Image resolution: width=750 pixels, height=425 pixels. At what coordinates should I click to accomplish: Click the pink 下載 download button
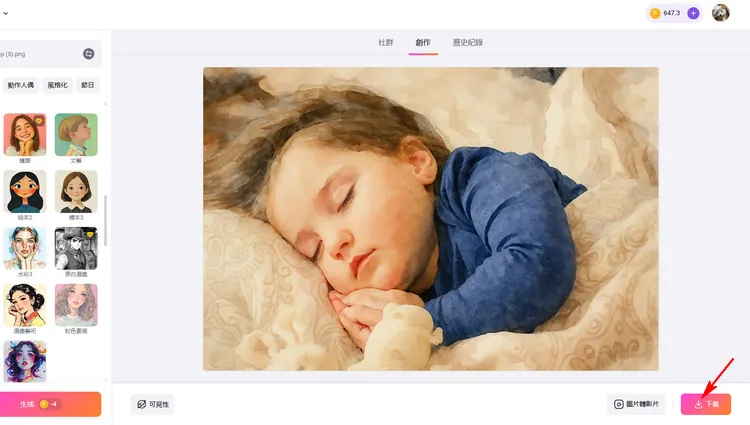click(706, 404)
